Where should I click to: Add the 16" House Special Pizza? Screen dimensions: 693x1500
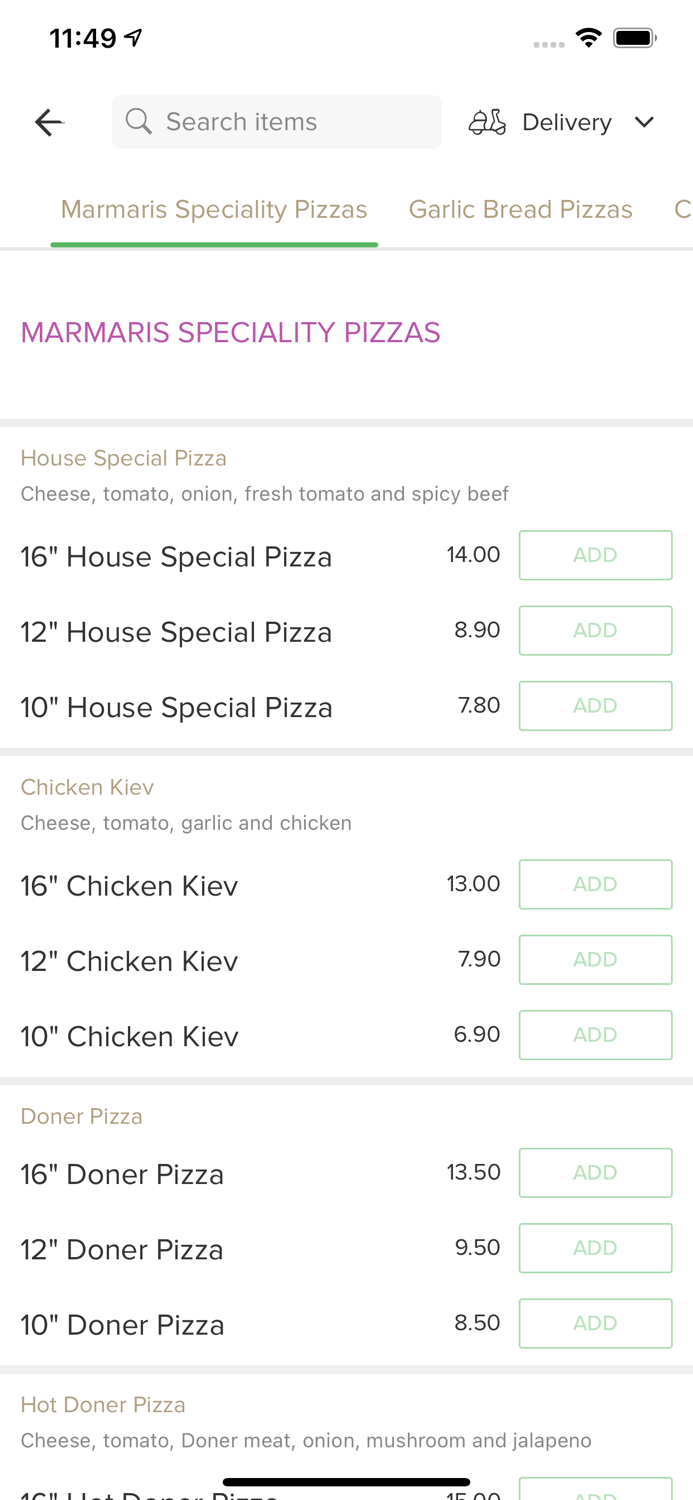click(595, 555)
